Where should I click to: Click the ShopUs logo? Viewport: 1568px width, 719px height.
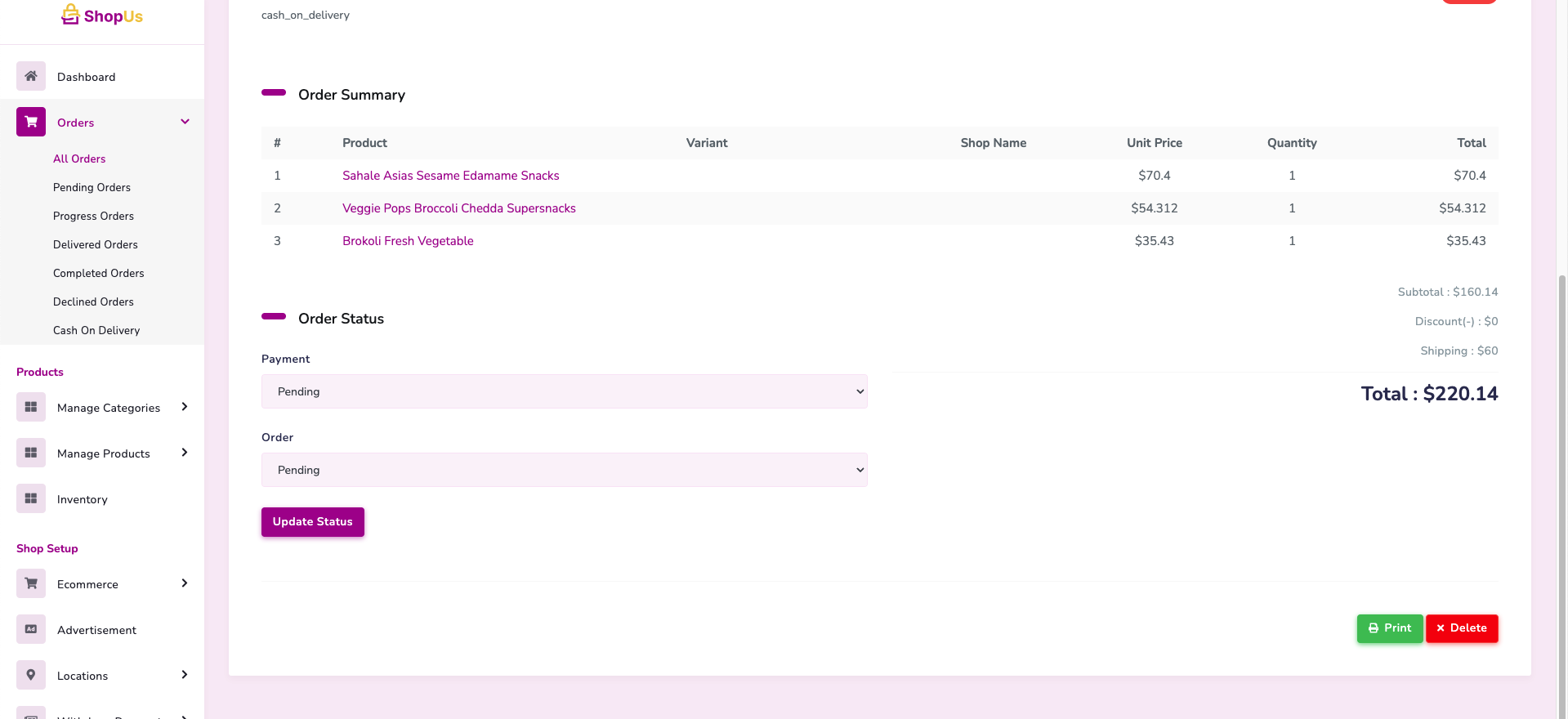coord(102,16)
